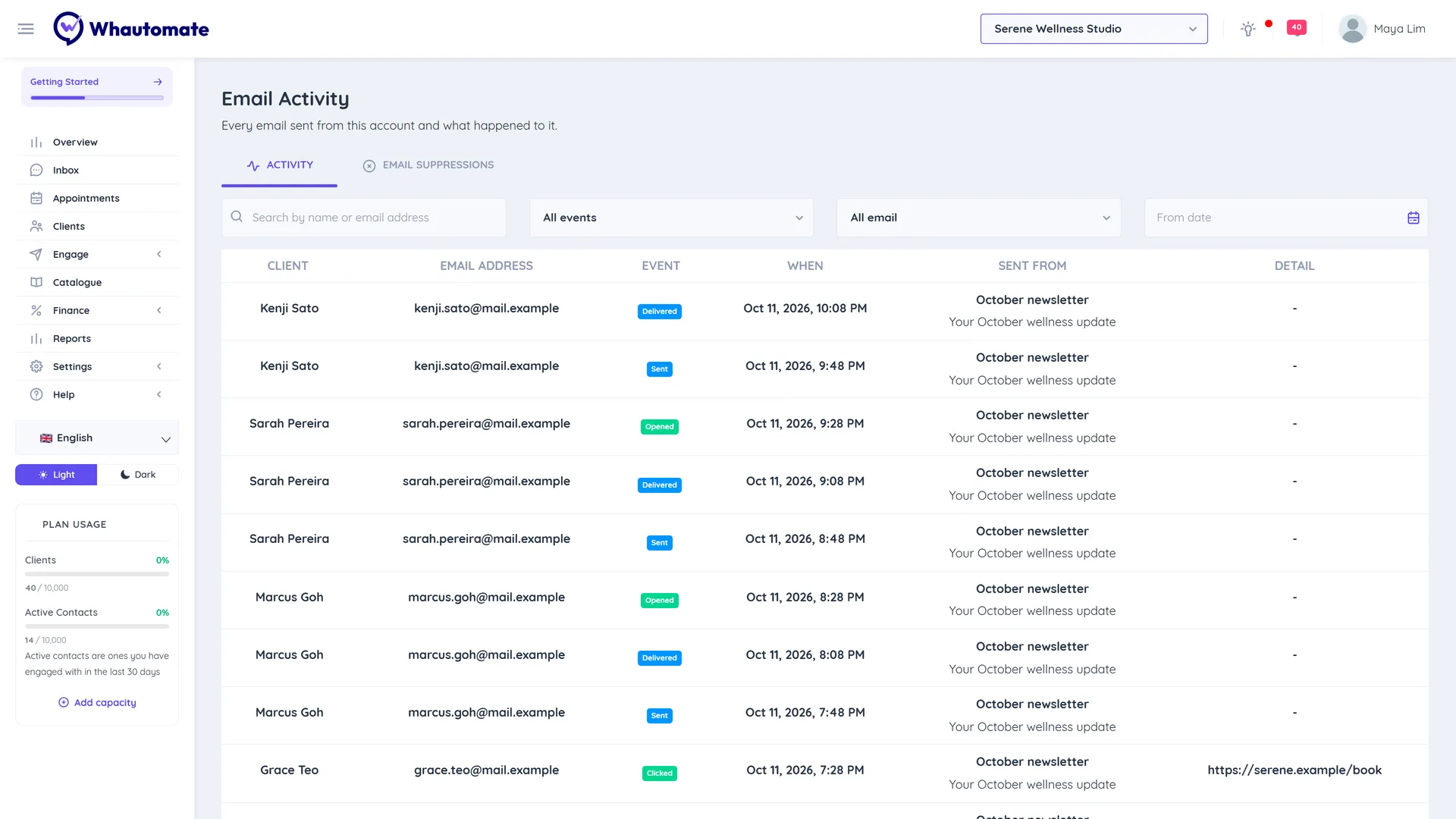Click the Clicked event badge for Grace Teo
Viewport: 1456px width, 819px height.
point(660,773)
